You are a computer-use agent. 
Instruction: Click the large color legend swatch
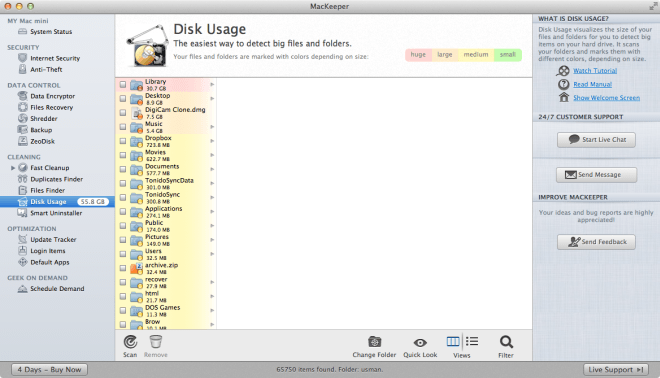(x=444, y=55)
